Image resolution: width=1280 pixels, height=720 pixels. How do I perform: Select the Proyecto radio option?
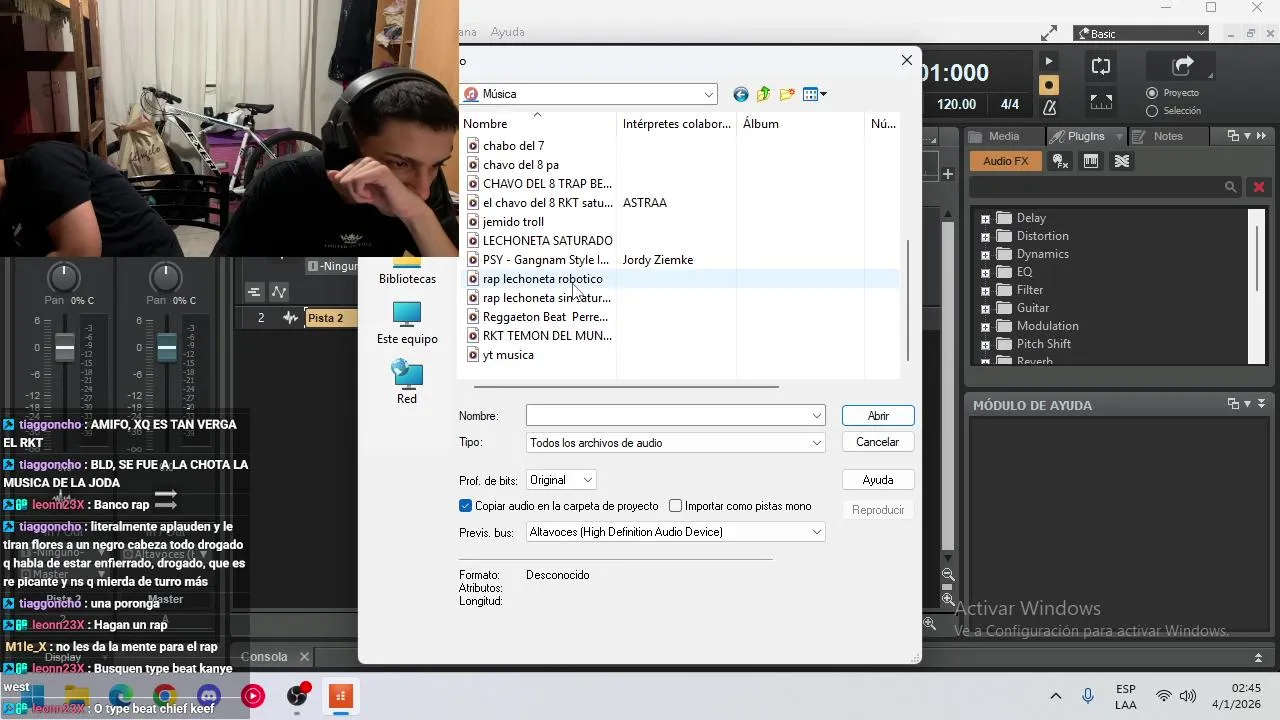point(1152,93)
